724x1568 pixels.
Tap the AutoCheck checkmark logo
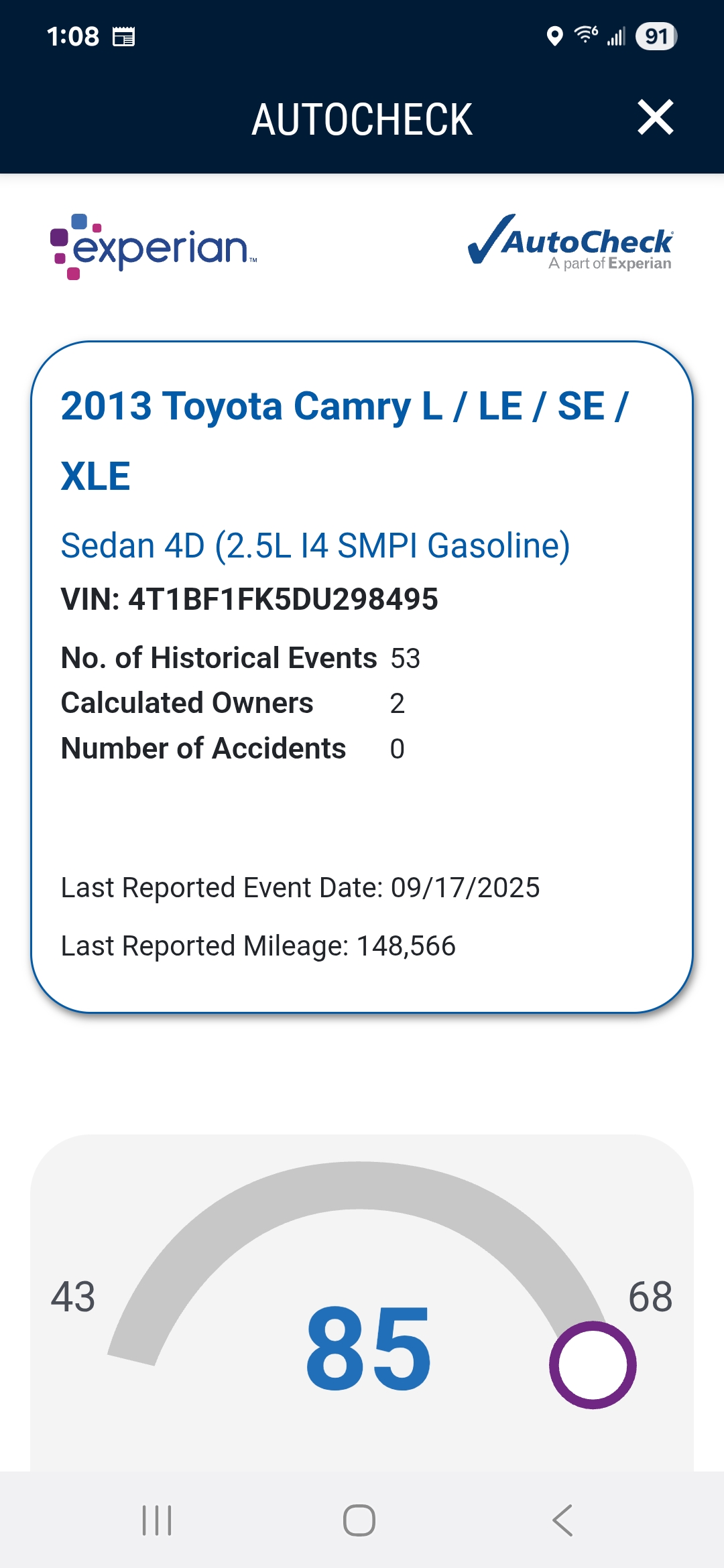click(x=570, y=243)
